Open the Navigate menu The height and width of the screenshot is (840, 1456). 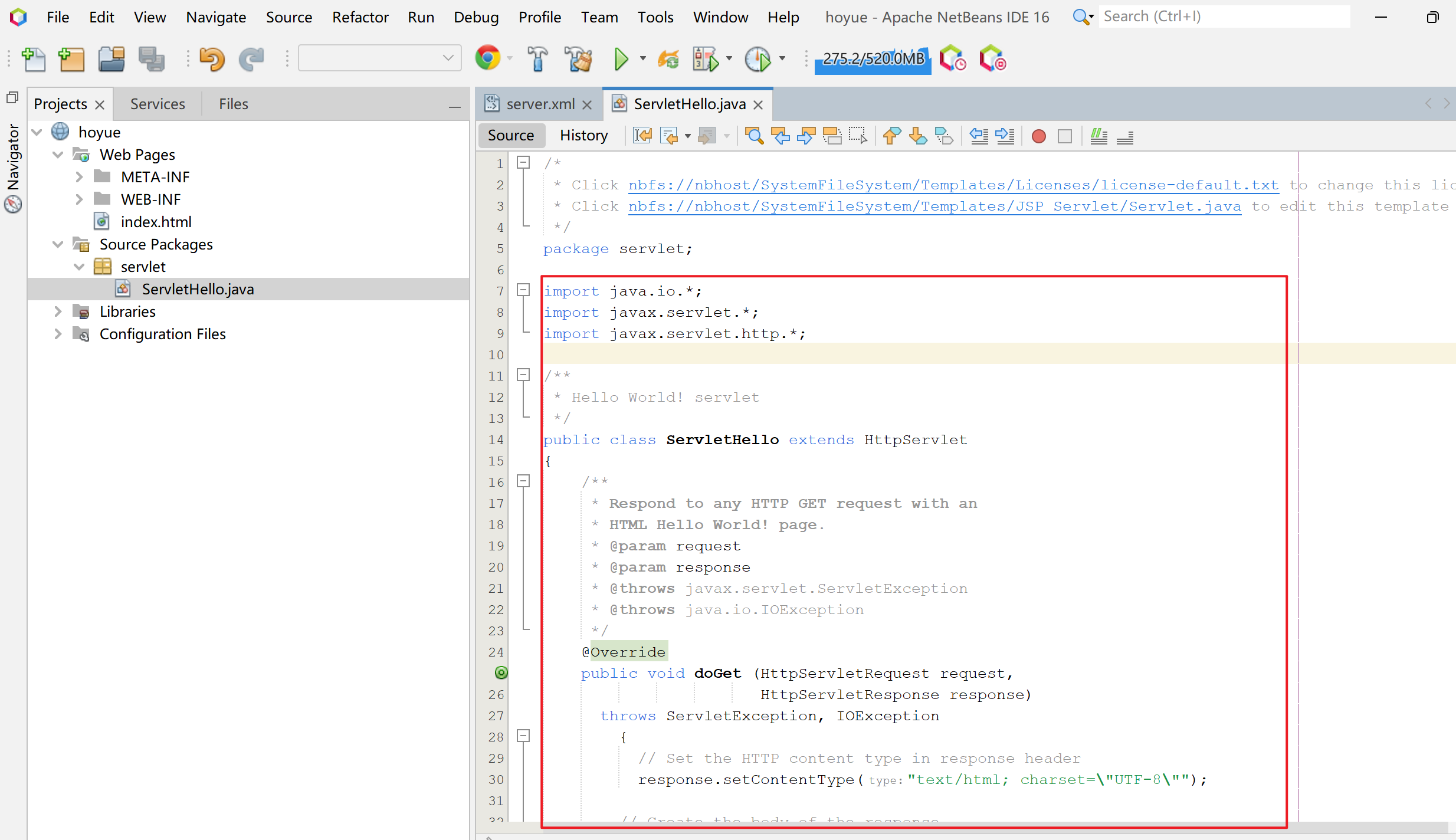(x=216, y=17)
